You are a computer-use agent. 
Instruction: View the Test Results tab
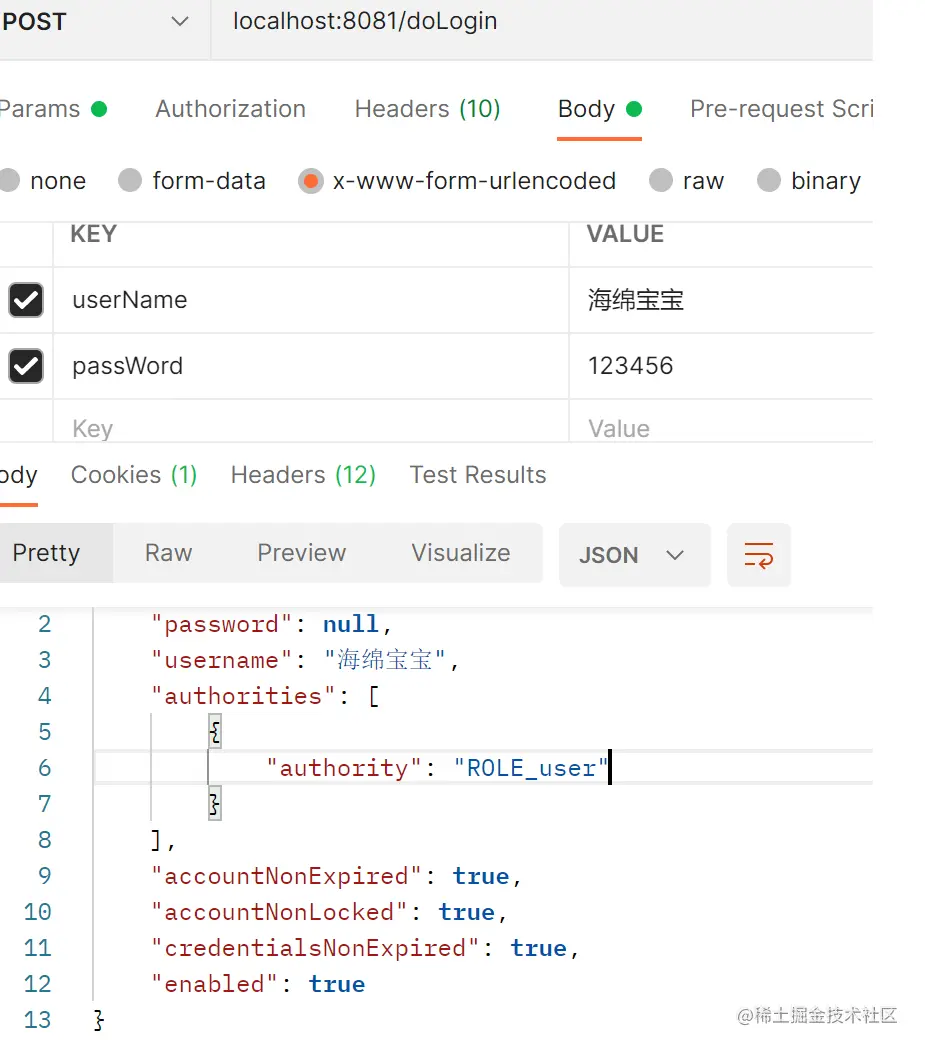click(477, 475)
